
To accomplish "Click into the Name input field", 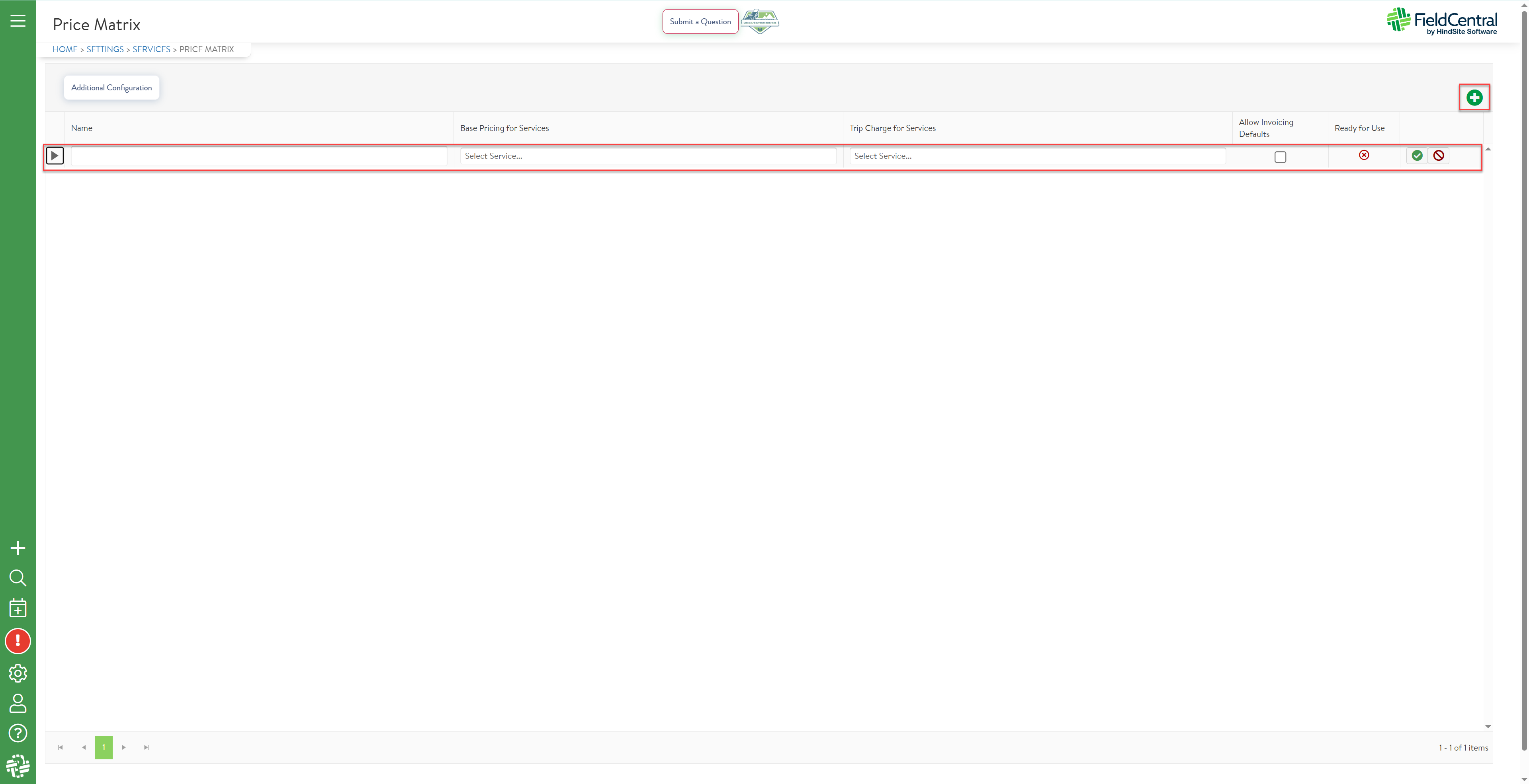I will coord(259,156).
